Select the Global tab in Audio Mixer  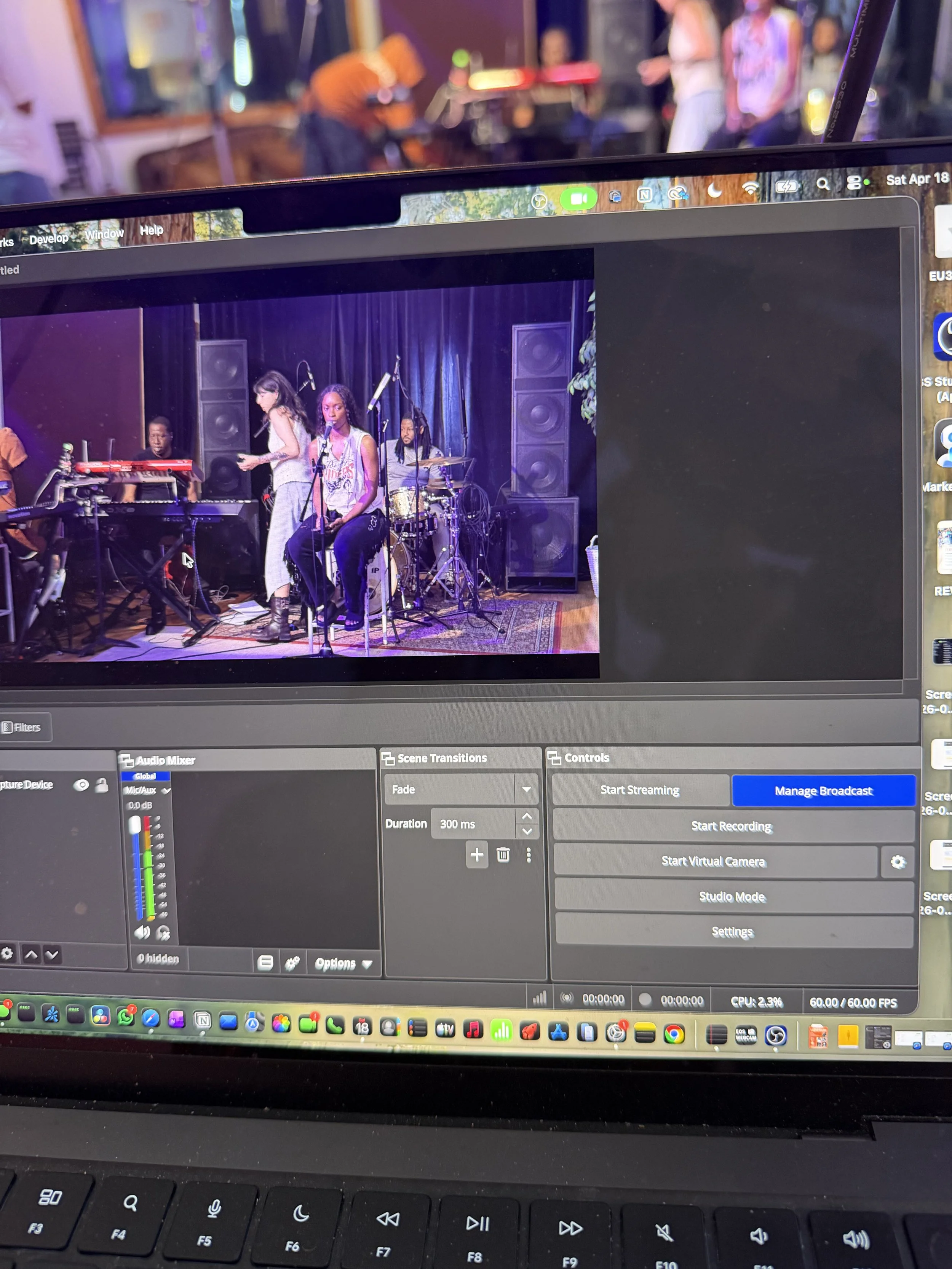pos(145,776)
